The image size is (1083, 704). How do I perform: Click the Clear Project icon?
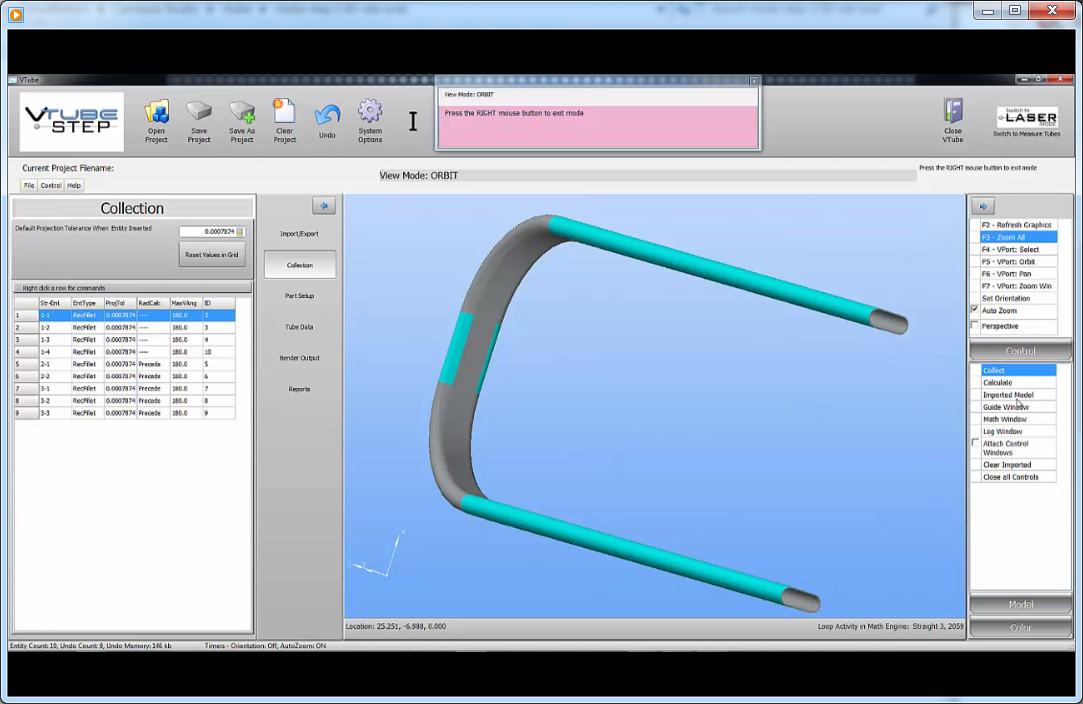(285, 112)
